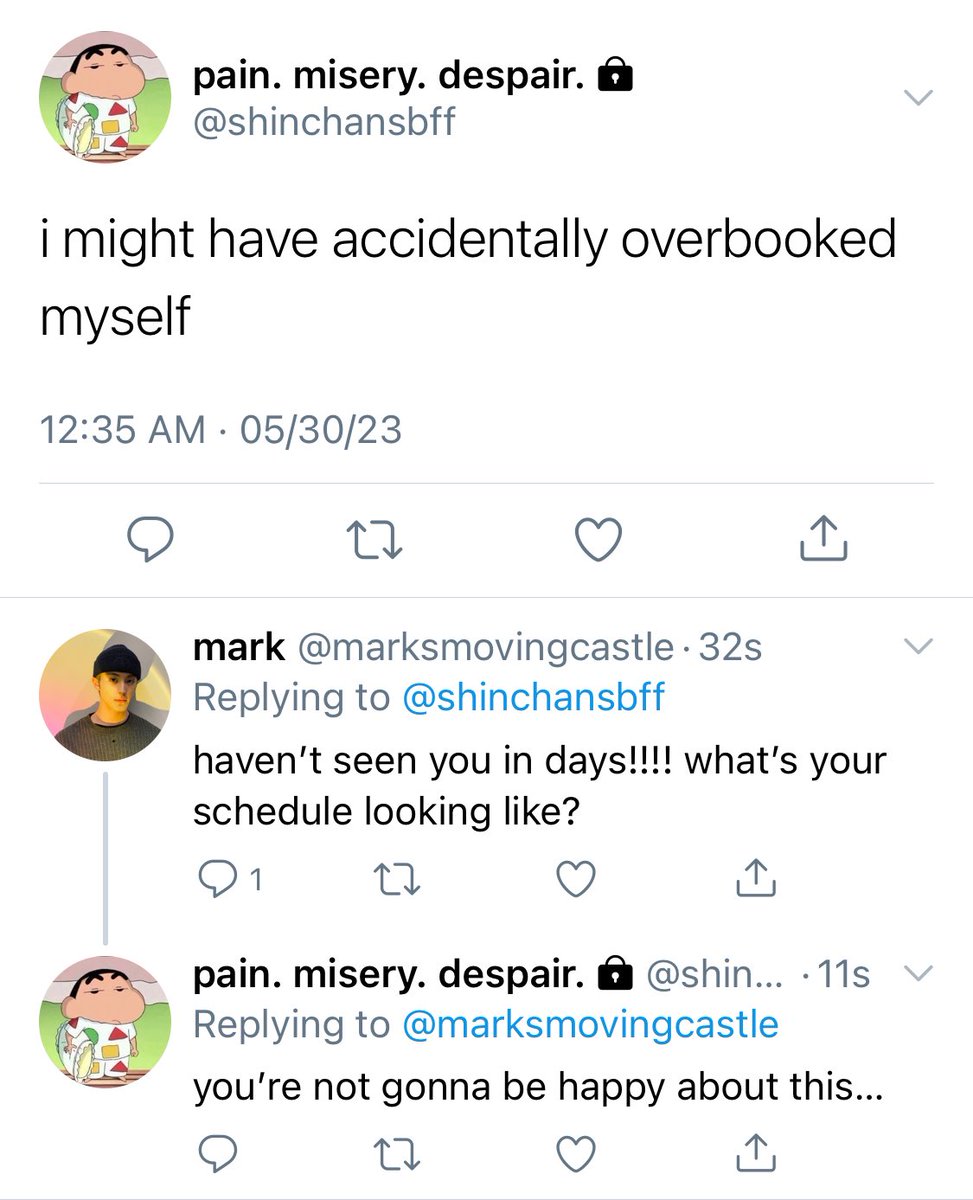This screenshot has height=1200, width=973.
Task: Follow the @marksmovingcastle mention link
Action: 590,1024
